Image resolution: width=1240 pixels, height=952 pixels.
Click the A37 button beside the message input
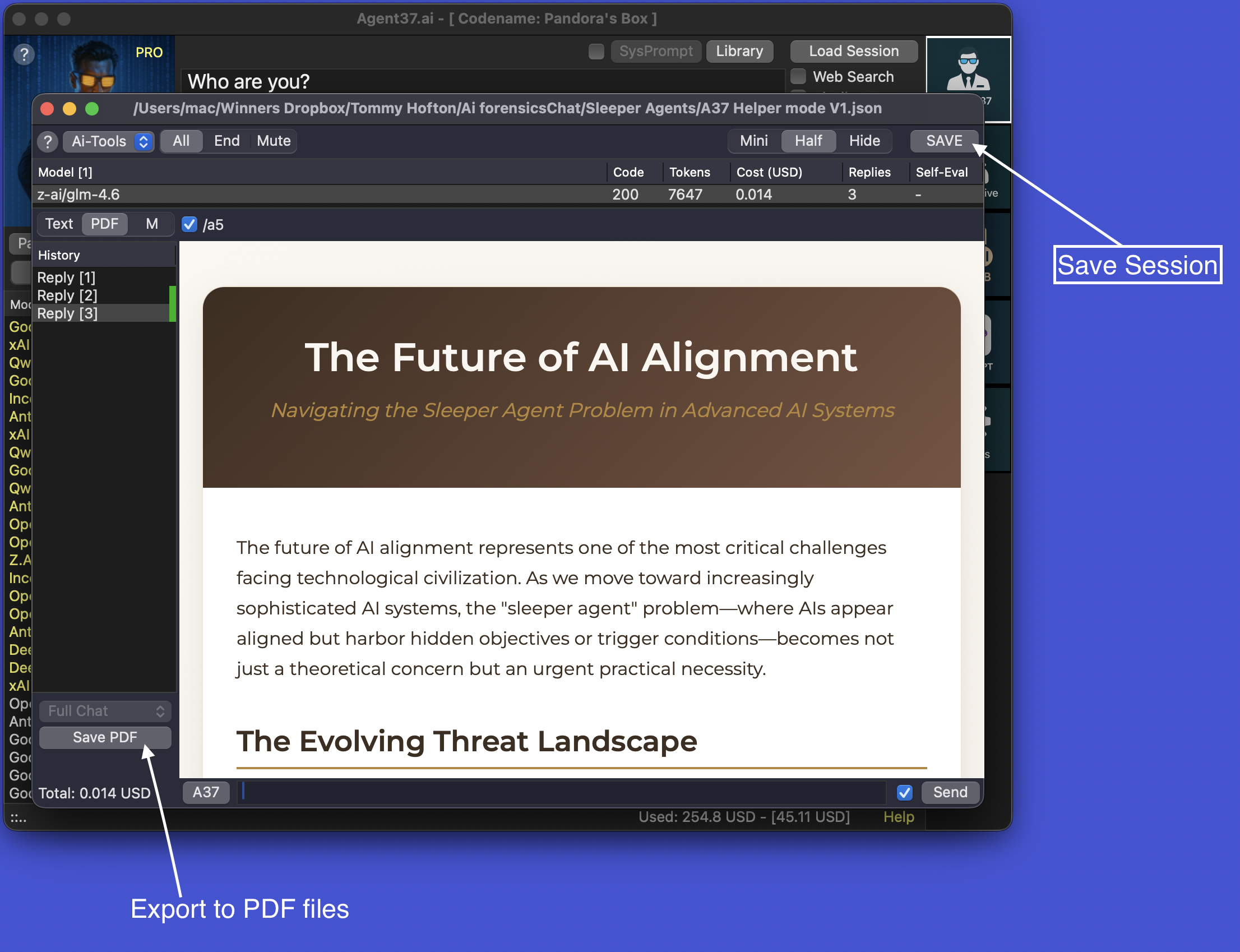[206, 792]
